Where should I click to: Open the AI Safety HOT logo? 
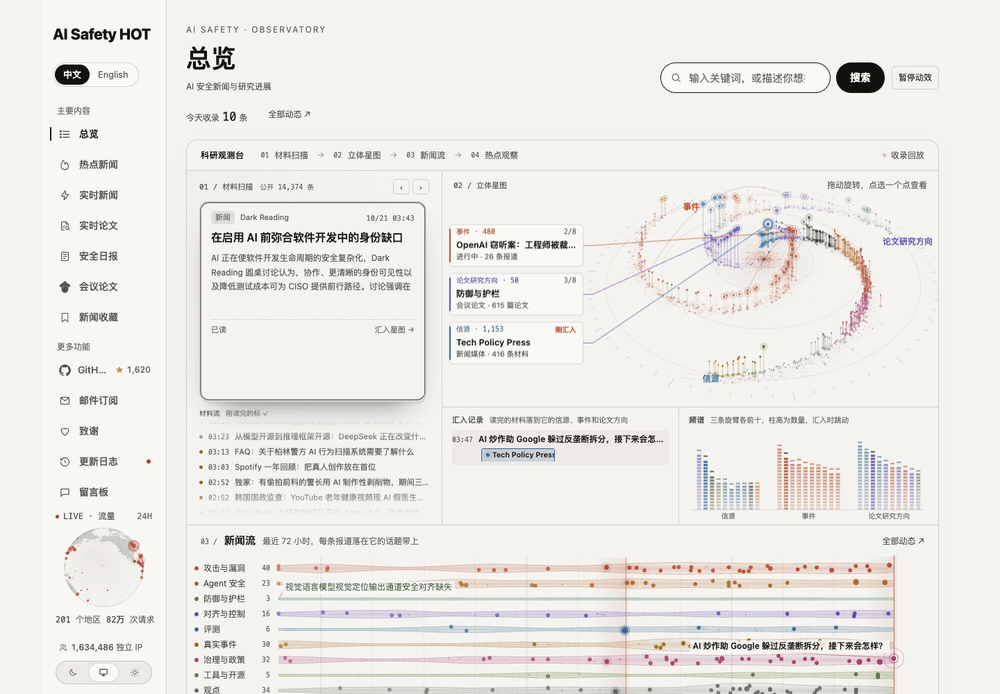pos(102,34)
